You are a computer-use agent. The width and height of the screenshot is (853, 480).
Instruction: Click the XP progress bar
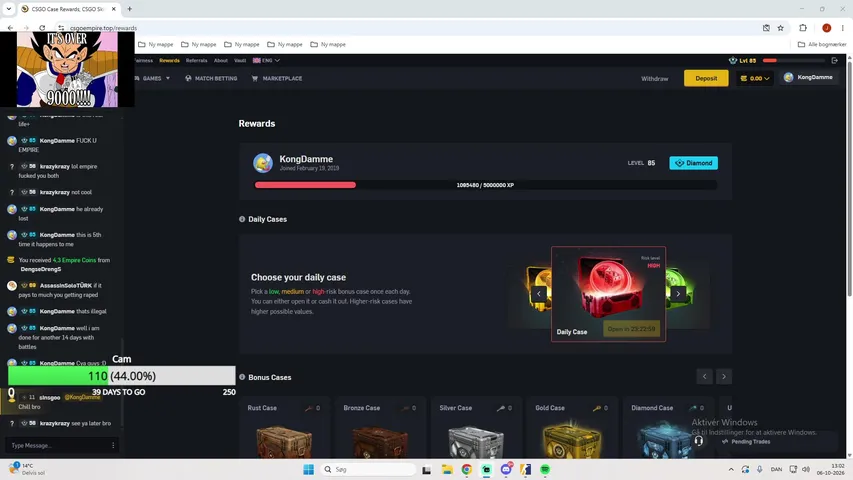click(x=485, y=185)
